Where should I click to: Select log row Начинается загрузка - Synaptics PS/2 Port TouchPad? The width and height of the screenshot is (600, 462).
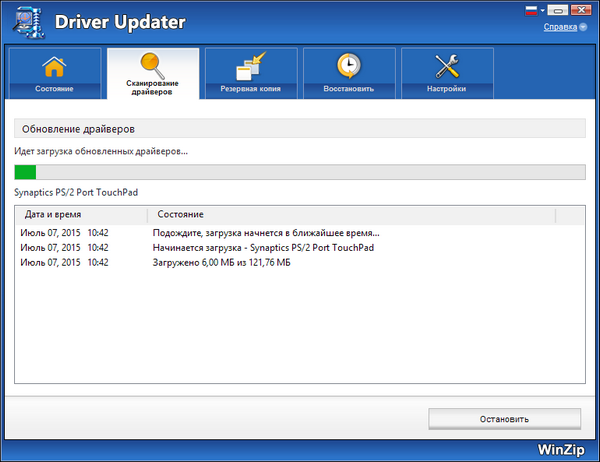[x=300, y=248]
